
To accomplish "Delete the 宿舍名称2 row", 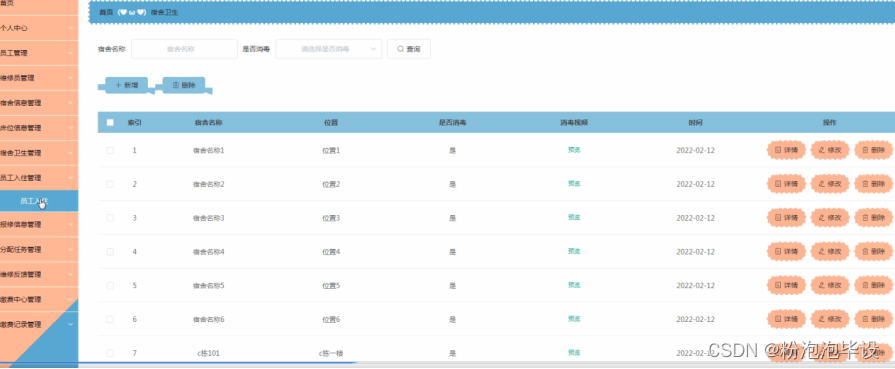I will (x=873, y=184).
